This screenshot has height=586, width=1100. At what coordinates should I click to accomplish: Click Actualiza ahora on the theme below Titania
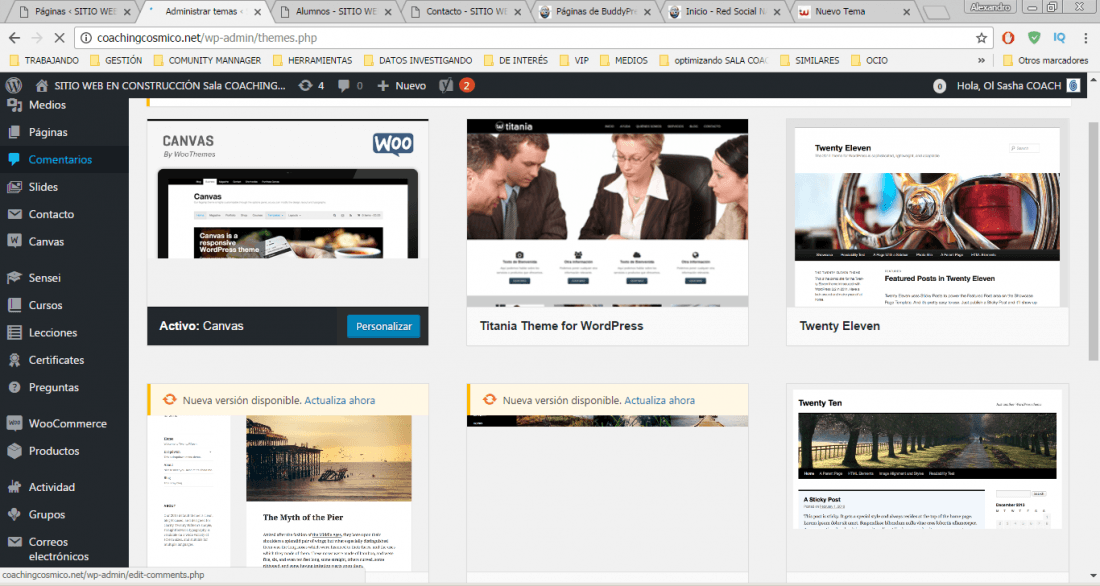[659, 400]
